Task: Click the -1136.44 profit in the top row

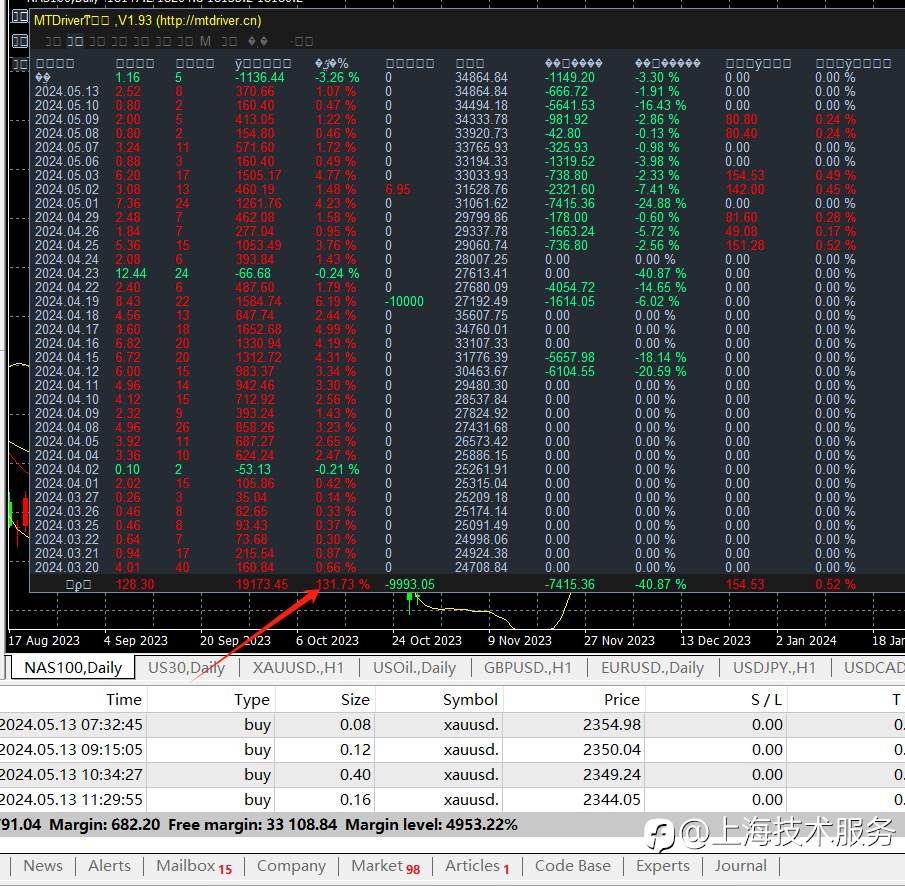Action: [260, 77]
